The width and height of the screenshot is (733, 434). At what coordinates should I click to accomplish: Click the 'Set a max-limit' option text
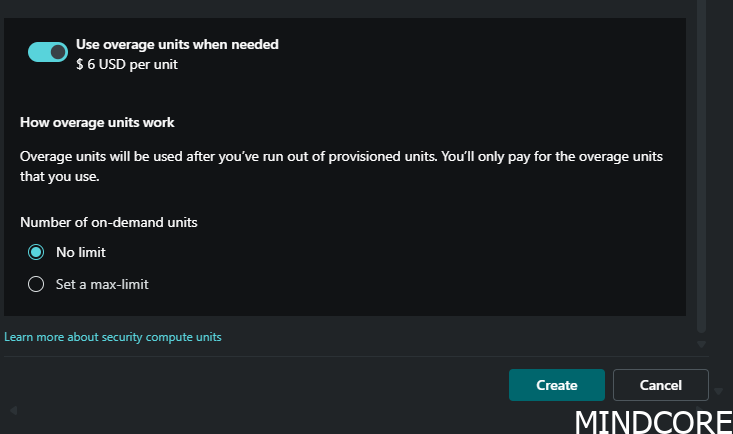pyautogui.click(x=102, y=284)
